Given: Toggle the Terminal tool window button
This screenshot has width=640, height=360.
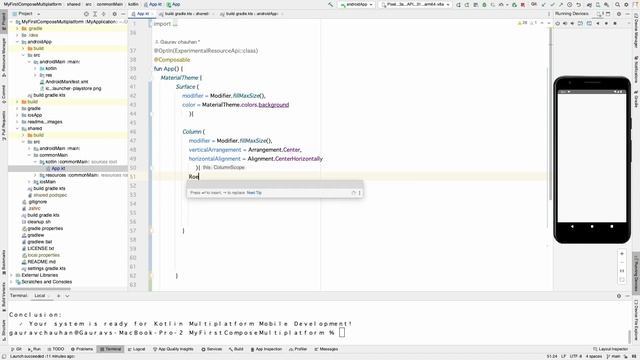Looking at the screenshot, I should pos(110,349).
